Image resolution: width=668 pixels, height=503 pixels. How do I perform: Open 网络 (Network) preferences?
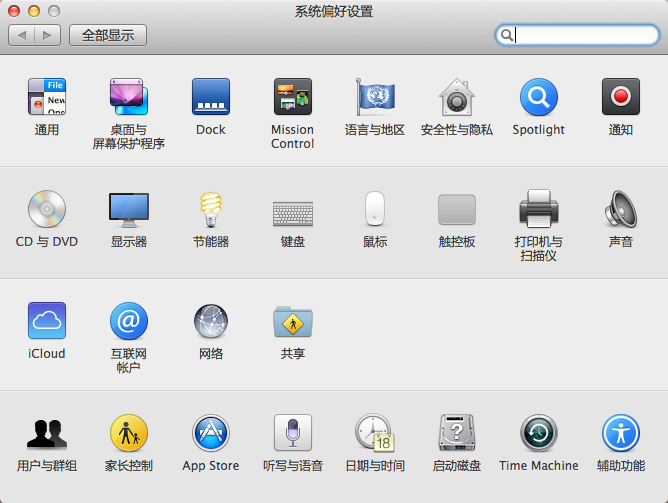tap(211, 320)
